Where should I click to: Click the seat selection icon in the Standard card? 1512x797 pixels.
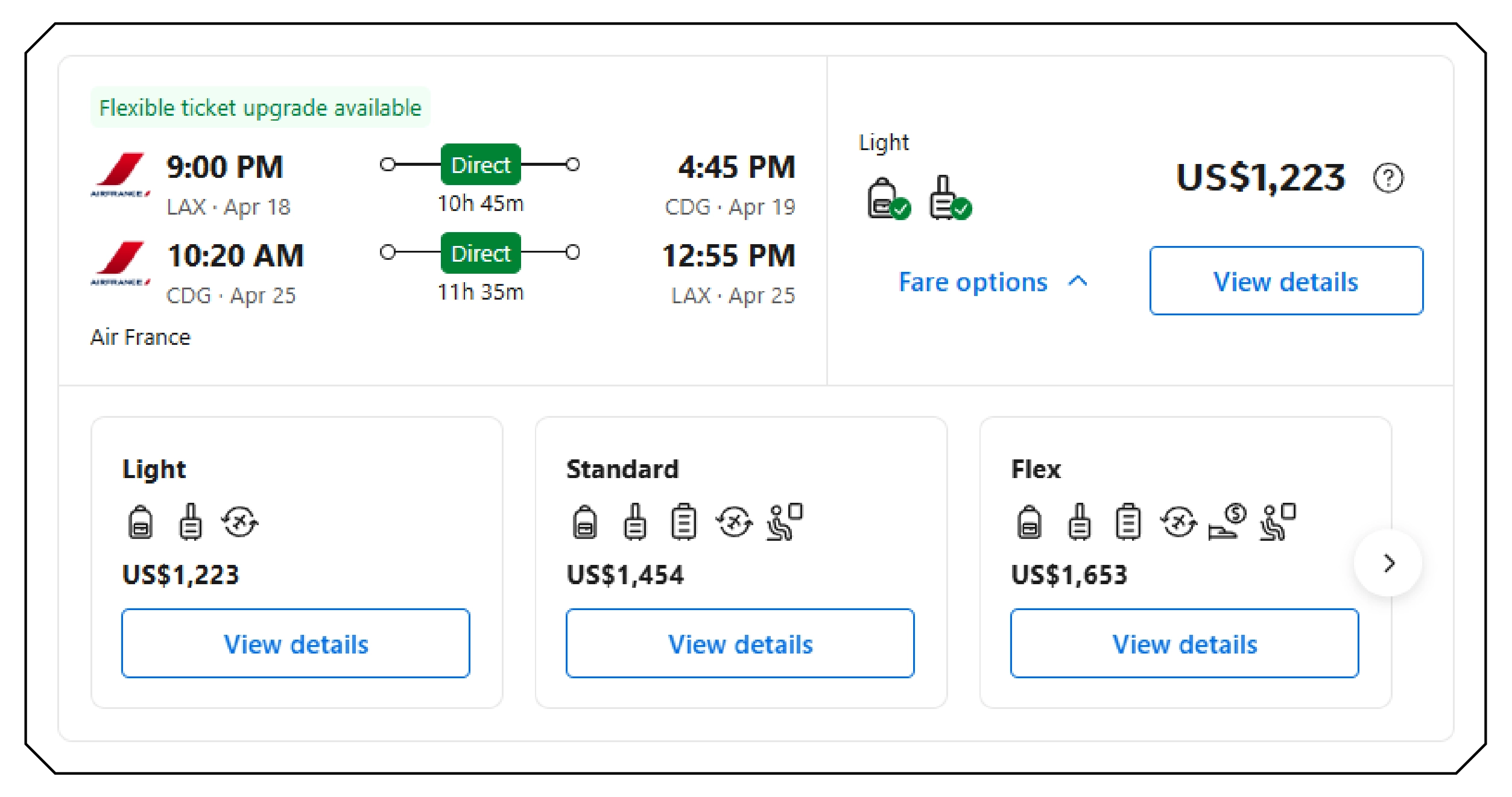tap(784, 523)
